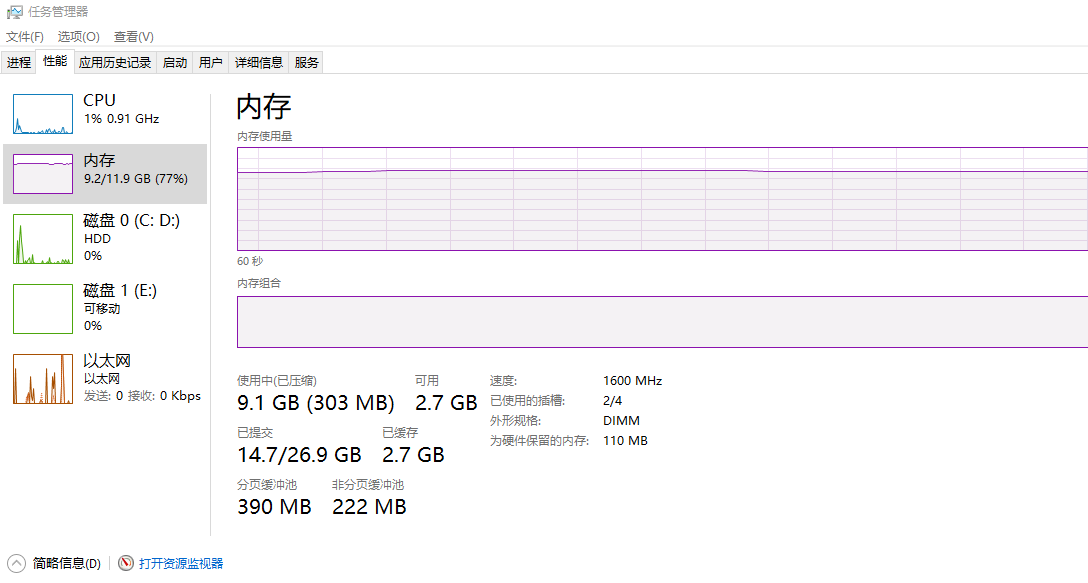Open the 文件(F) menu
The height and width of the screenshot is (583, 1088).
(x=25, y=37)
